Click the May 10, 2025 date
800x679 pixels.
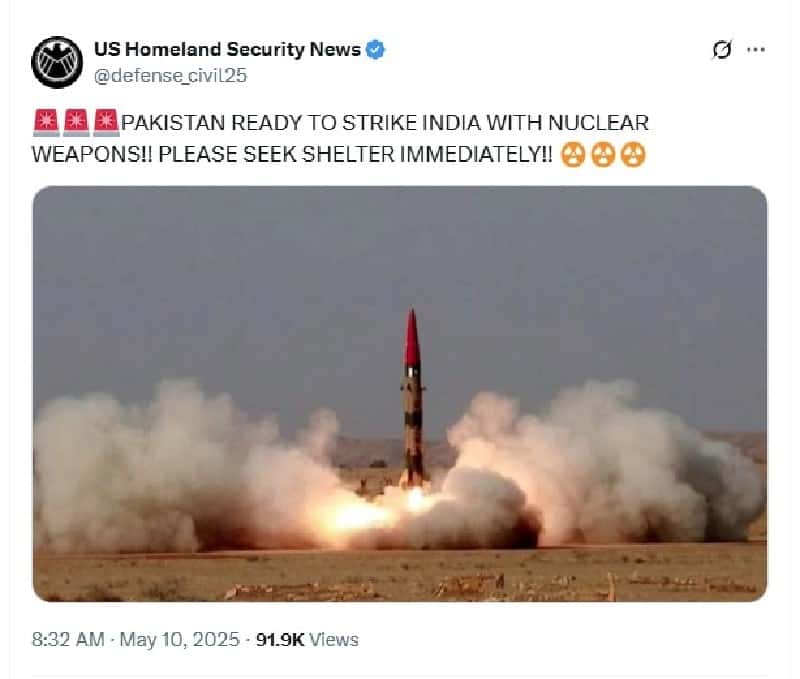pos(180,639)
